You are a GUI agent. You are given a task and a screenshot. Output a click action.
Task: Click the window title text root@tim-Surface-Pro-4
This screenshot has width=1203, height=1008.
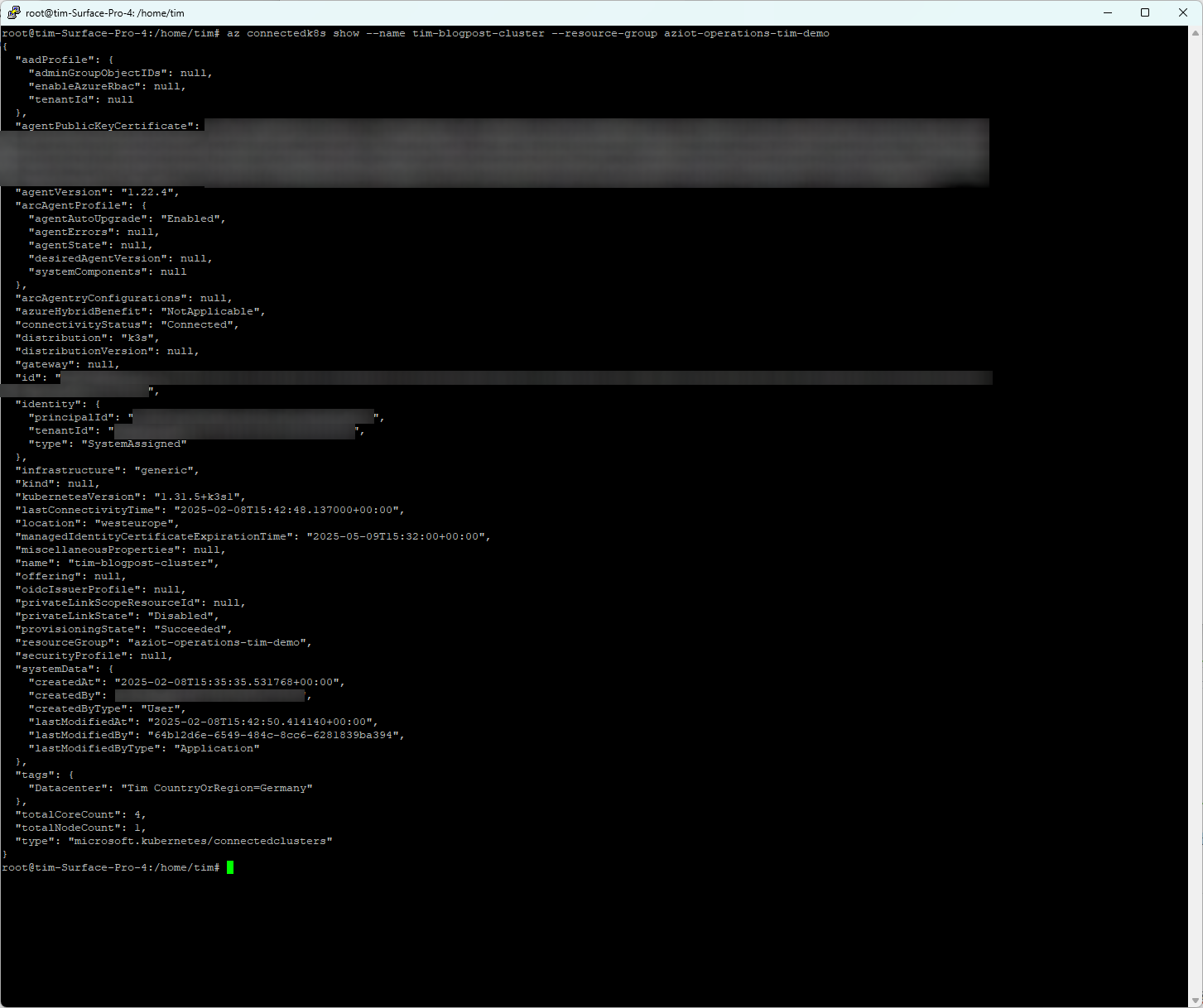[x=105, y=13]
